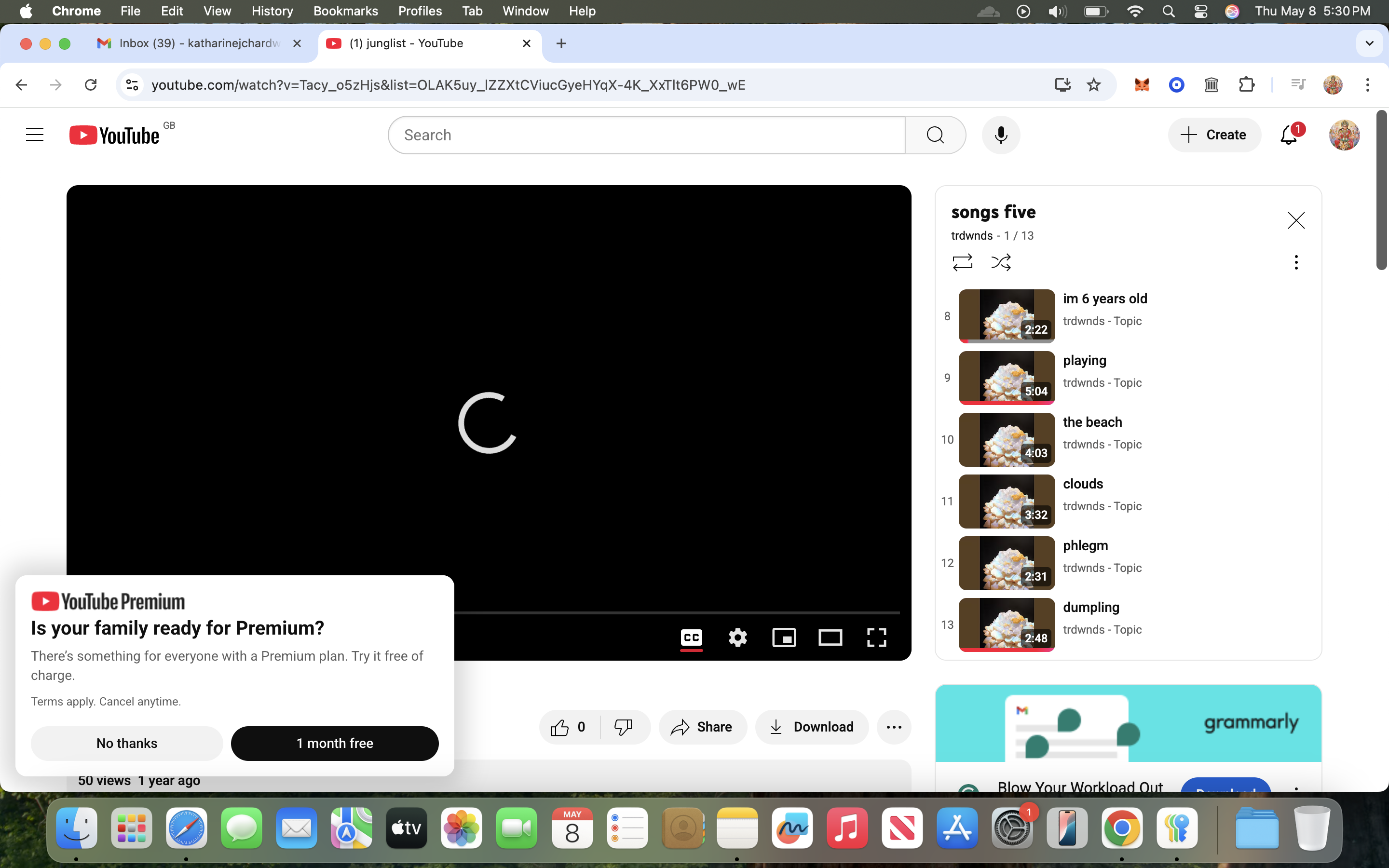
Task: Focus the YouTube Search field
Action: point(646,135)
